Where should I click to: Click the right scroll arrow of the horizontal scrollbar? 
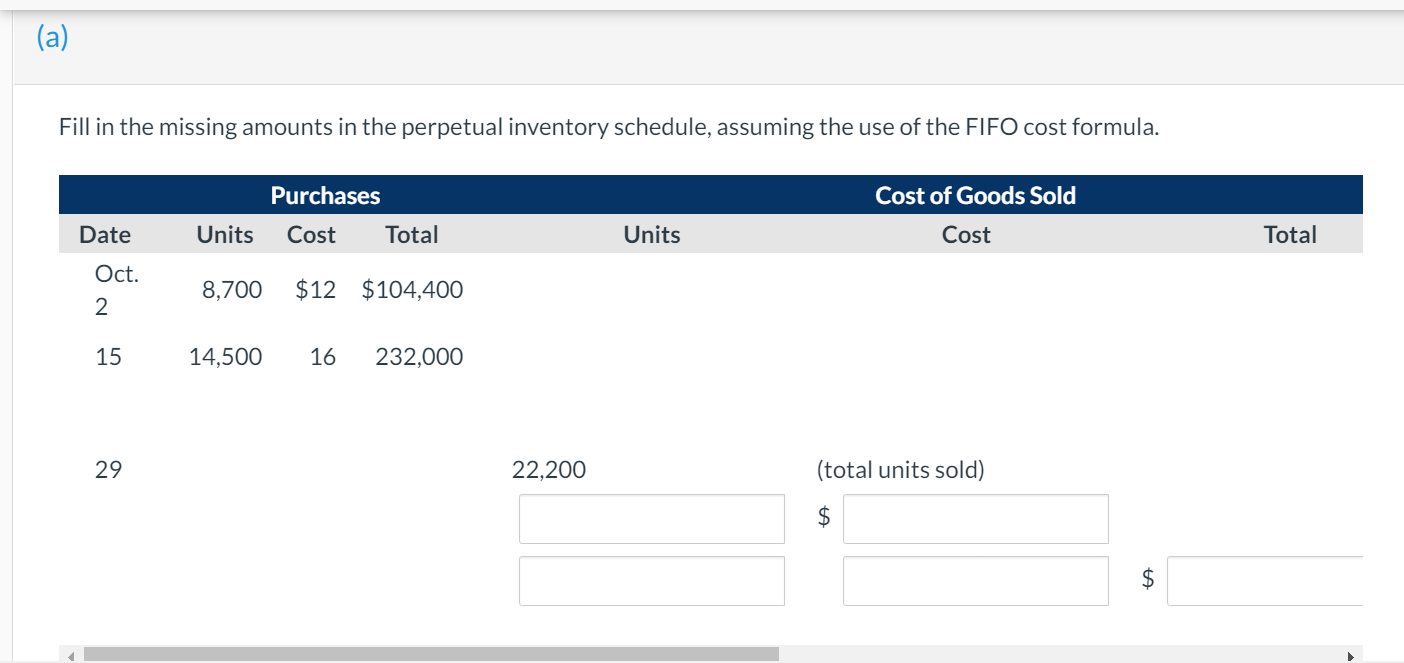point(1351,656)
